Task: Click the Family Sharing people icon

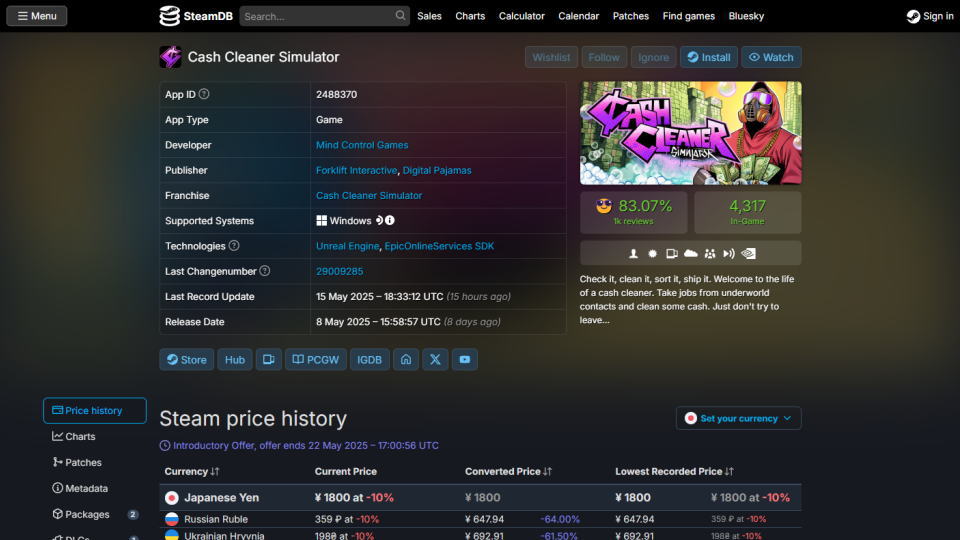Action: click(x=710, y=253)
